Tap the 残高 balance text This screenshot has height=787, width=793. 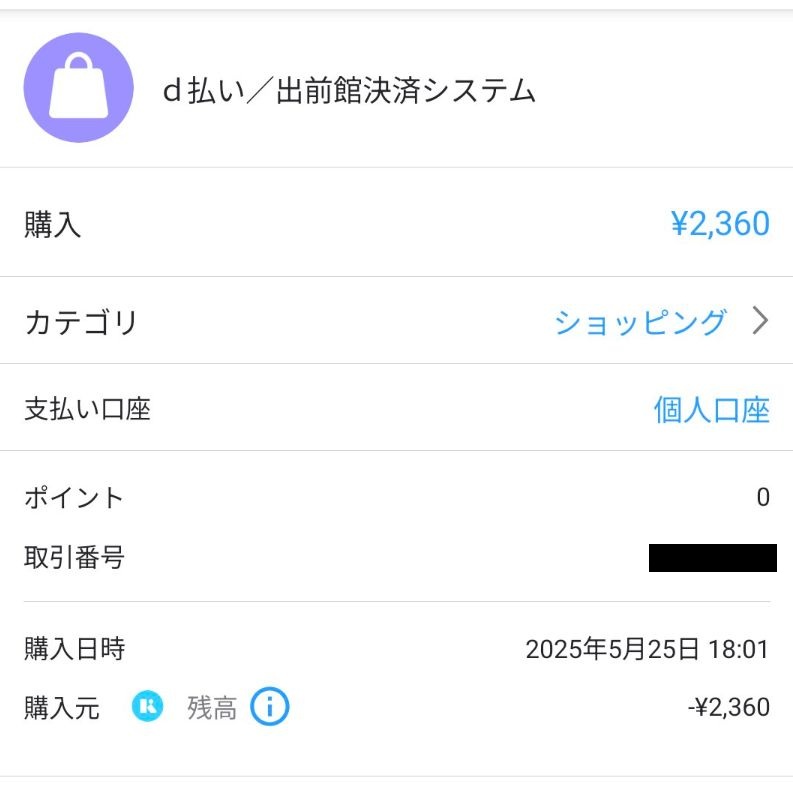[x=212, y=708]
